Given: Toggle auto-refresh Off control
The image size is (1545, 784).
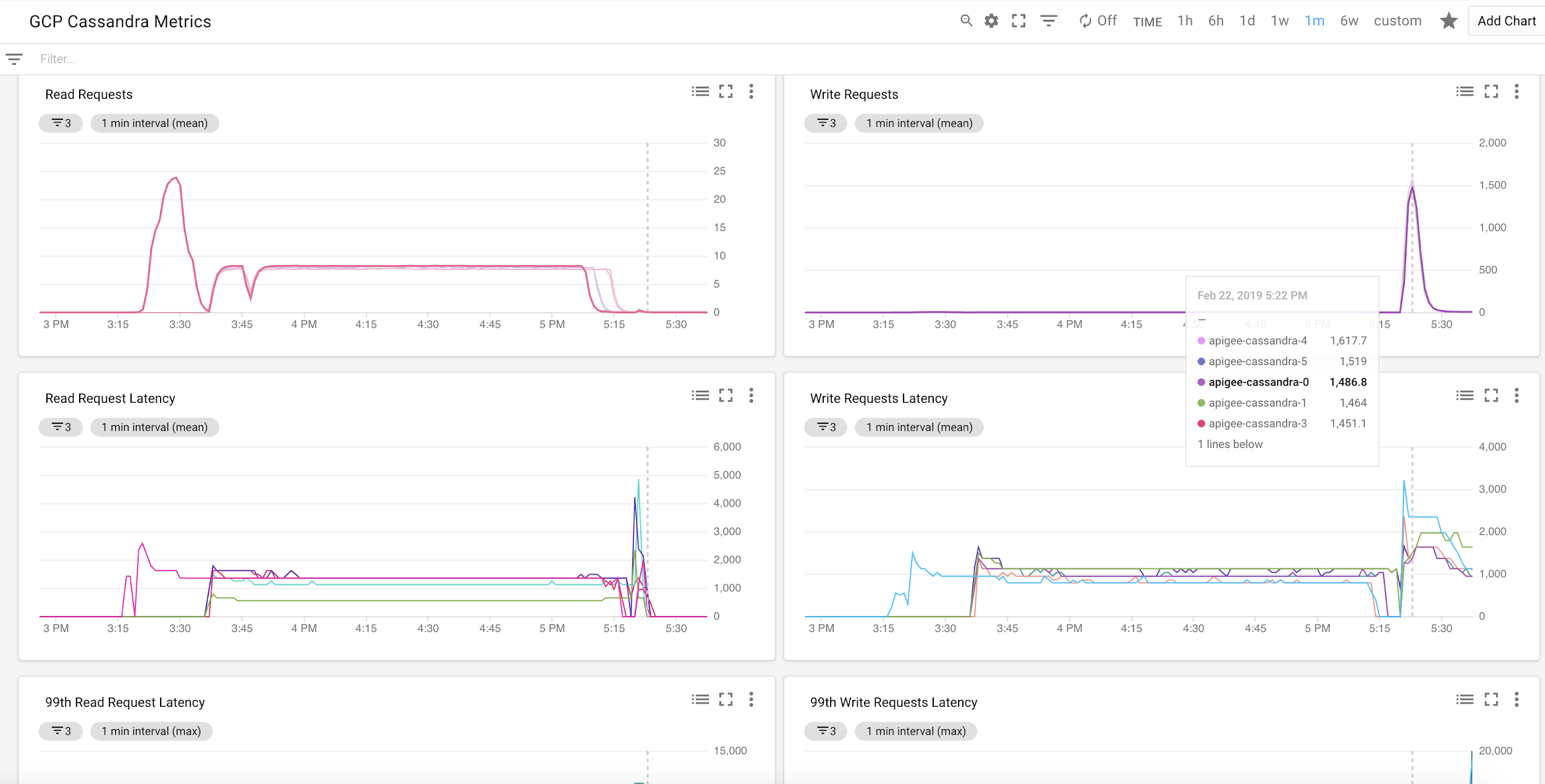Looking at the screenshot, I should 1098,21.
